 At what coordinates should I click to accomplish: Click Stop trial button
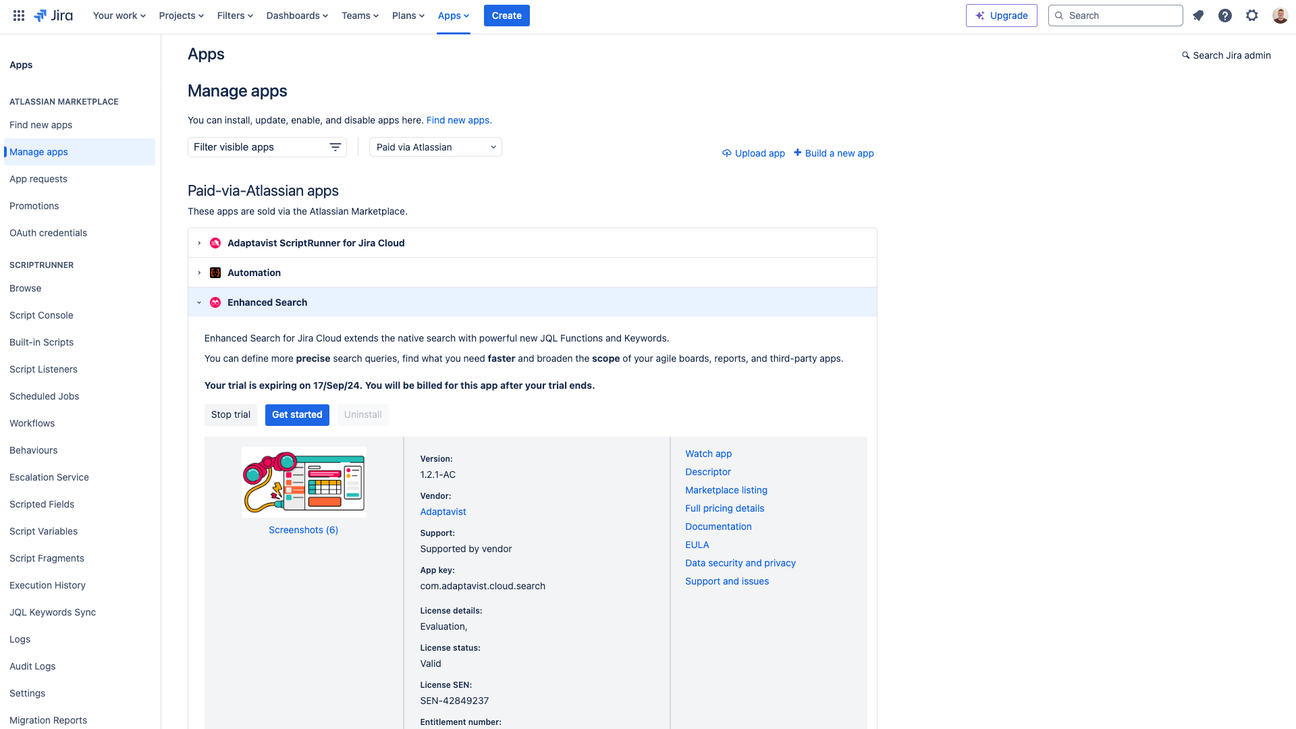(231, 414)
